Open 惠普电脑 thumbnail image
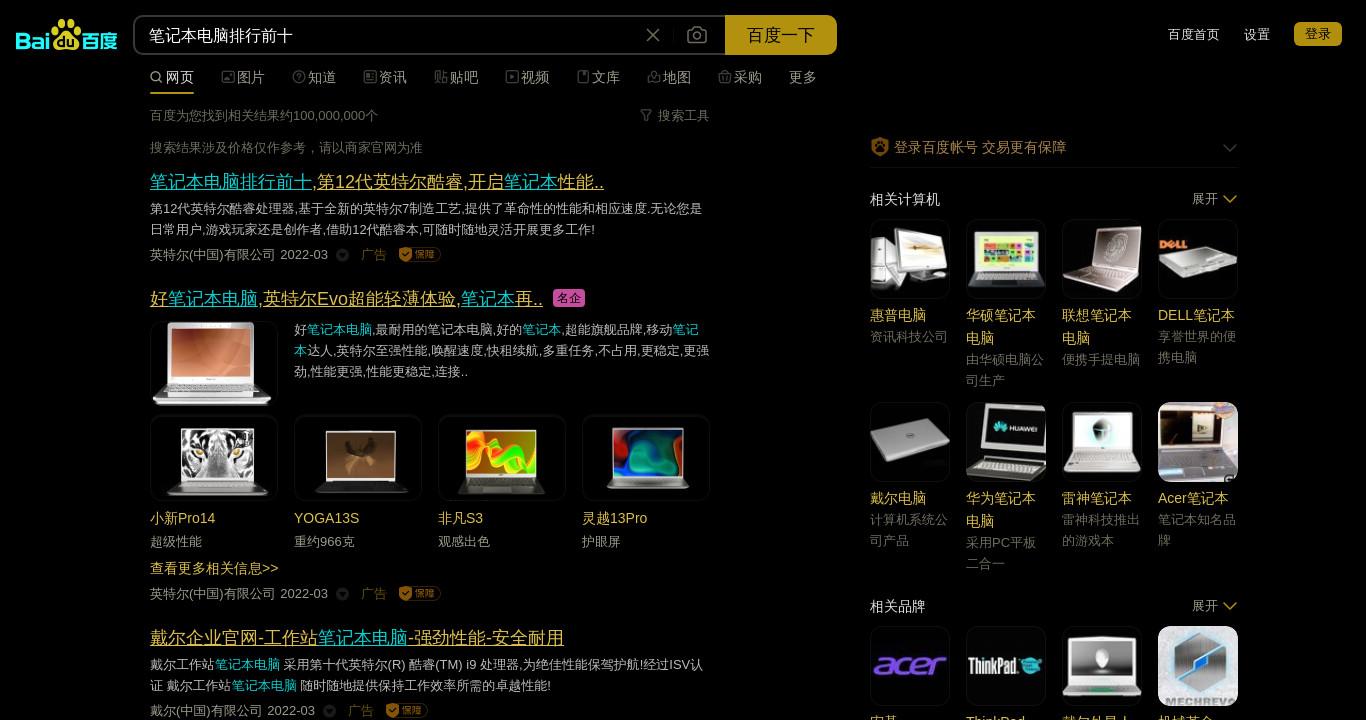The height and width of the screenshot is (720, 1366). (x=910, y=259)
